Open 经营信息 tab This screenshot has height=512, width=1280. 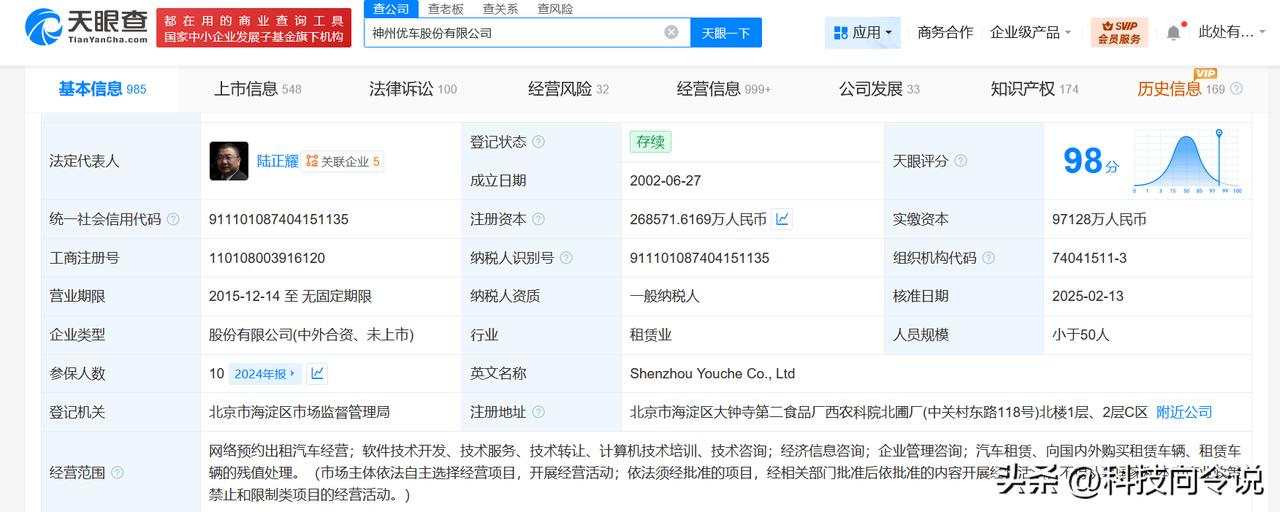click(724, 89)
